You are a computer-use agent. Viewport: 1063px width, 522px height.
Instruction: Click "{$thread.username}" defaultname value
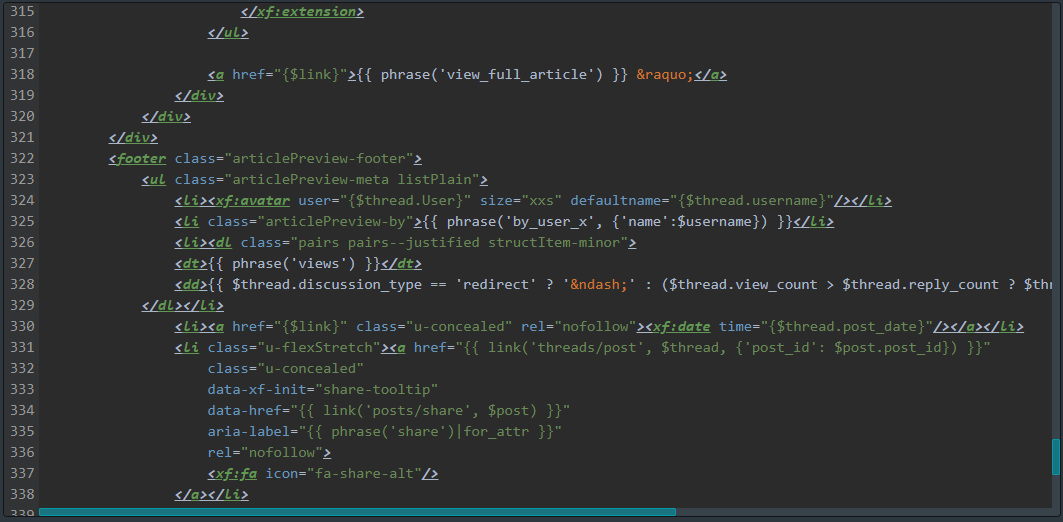(752, 201)
